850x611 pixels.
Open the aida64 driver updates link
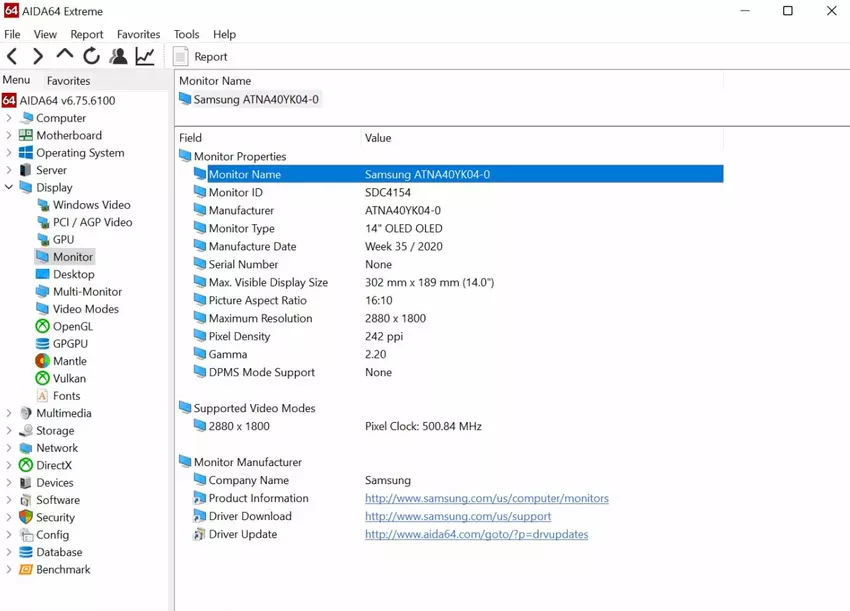click(x=476, y=534)
